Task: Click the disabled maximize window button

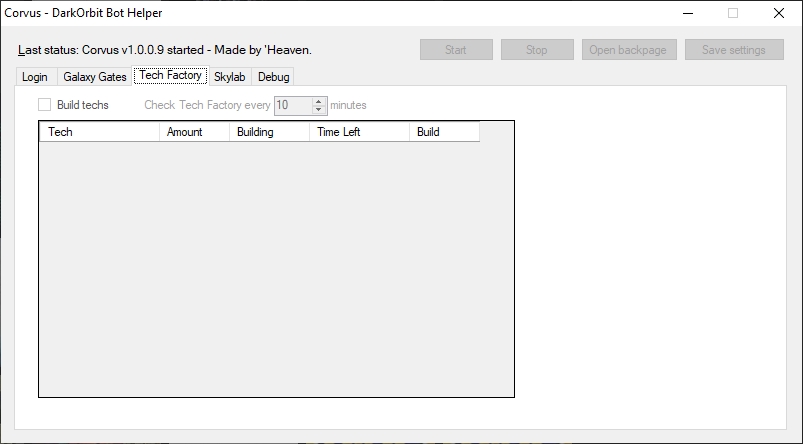Action: coord(733,13)
